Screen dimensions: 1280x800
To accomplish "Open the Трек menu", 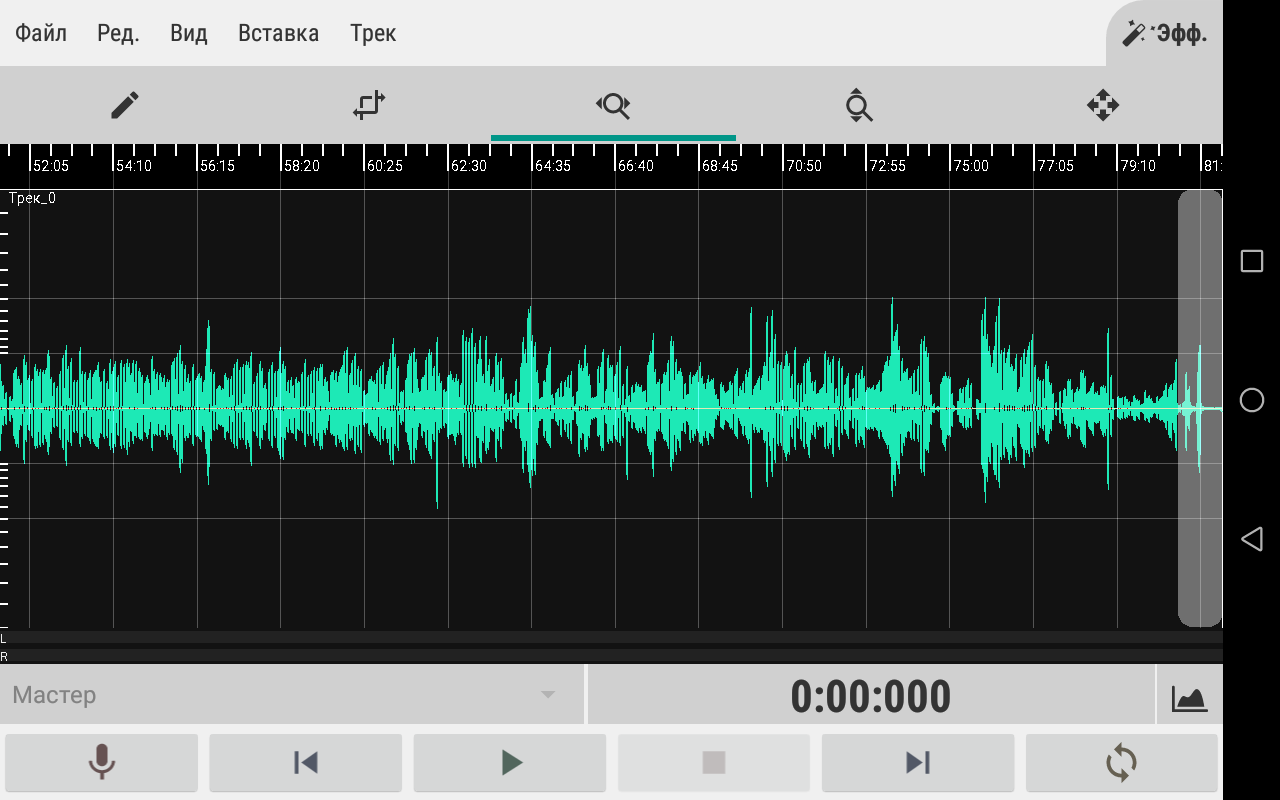I will pyautogui.click(x=373, y=33).
